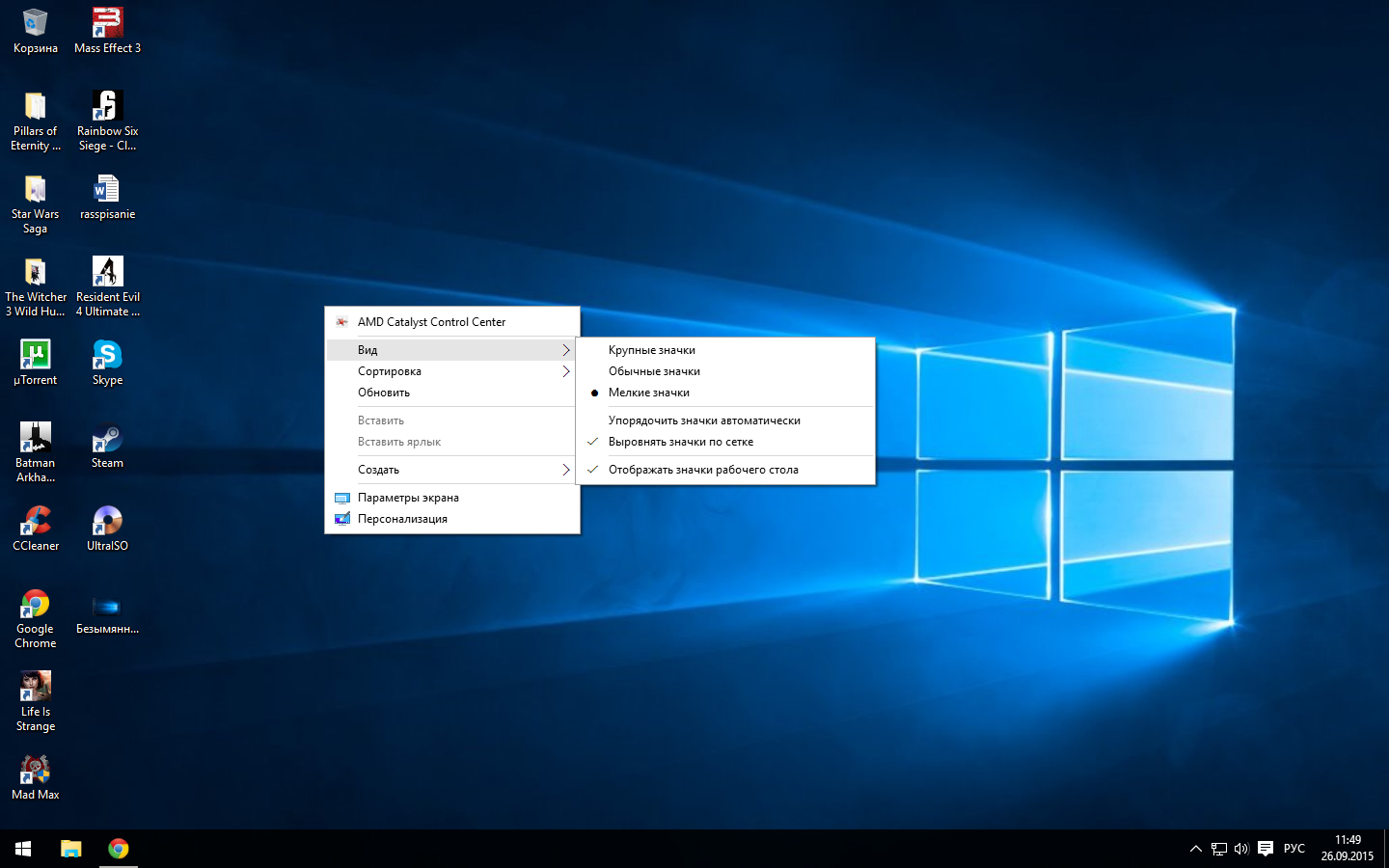Switch the РУС input language indicator

(1294, 849)
